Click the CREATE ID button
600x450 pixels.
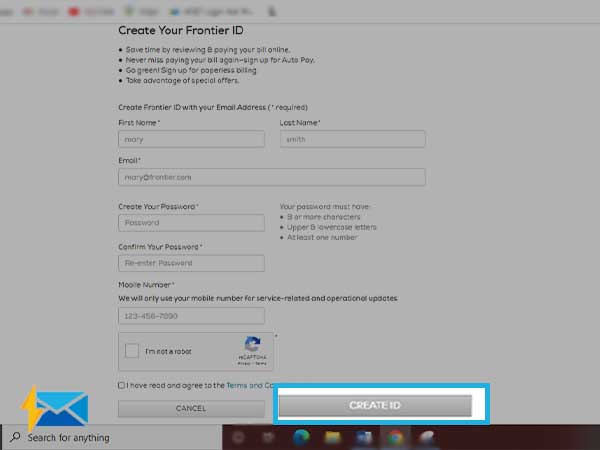(375, 405)
